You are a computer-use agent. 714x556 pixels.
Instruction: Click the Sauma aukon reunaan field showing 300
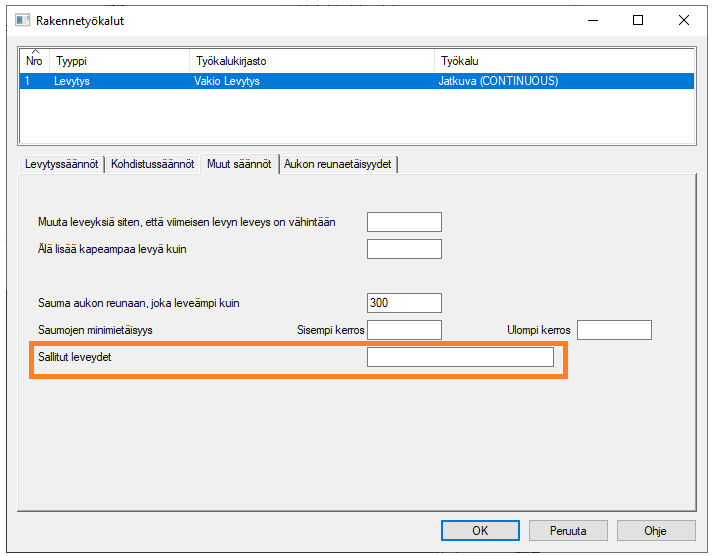pos(404,303)
